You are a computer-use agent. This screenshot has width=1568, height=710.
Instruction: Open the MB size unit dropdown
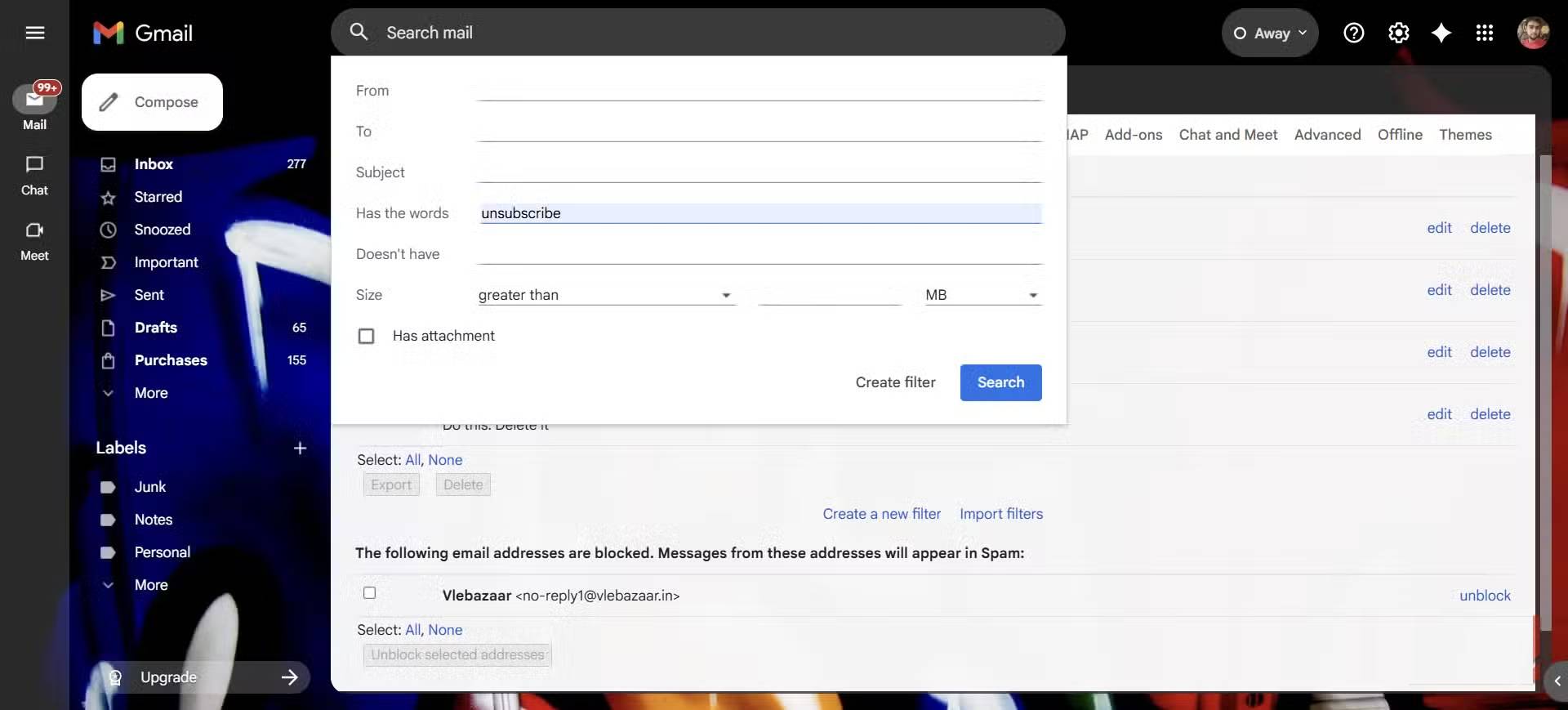pos(982,295)
